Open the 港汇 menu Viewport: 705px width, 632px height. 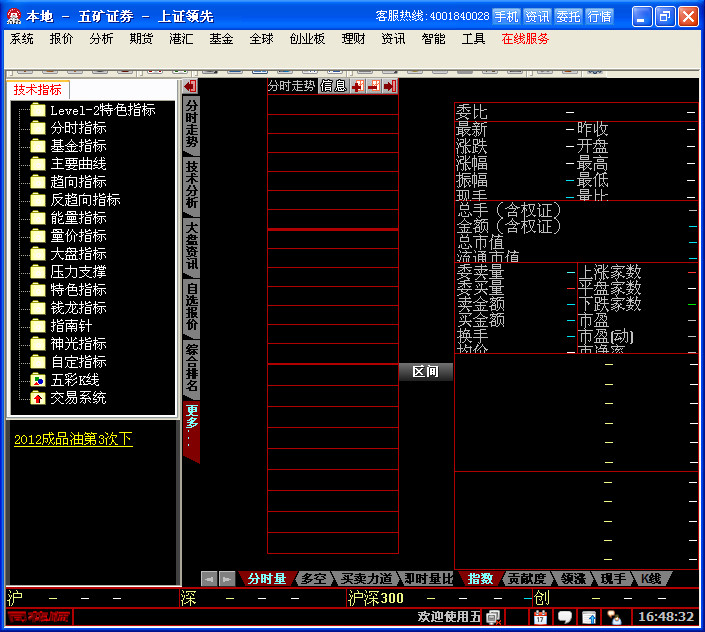(x=181, y=39)
